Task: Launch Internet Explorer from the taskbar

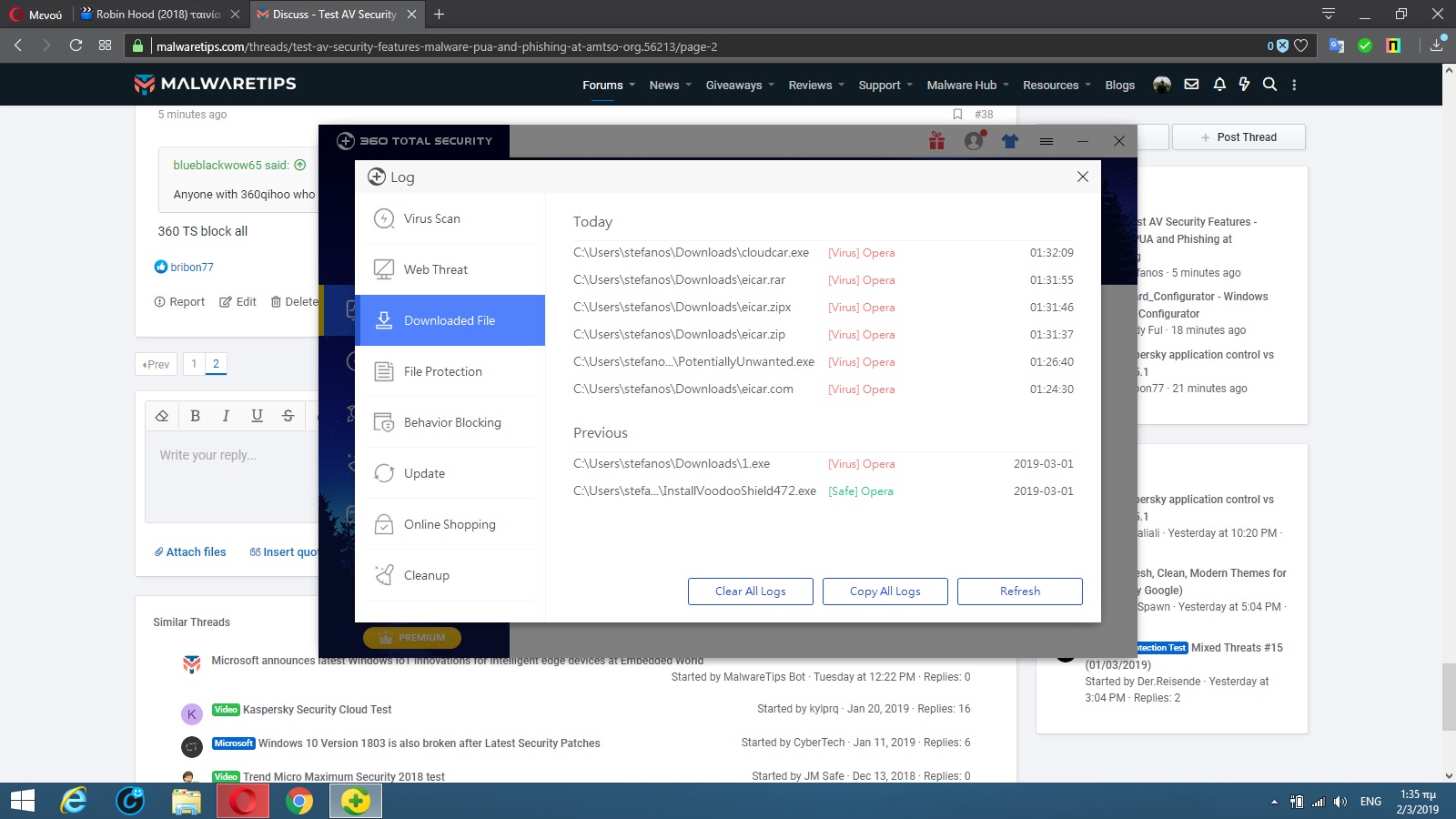Action: (x=74, y=801)
